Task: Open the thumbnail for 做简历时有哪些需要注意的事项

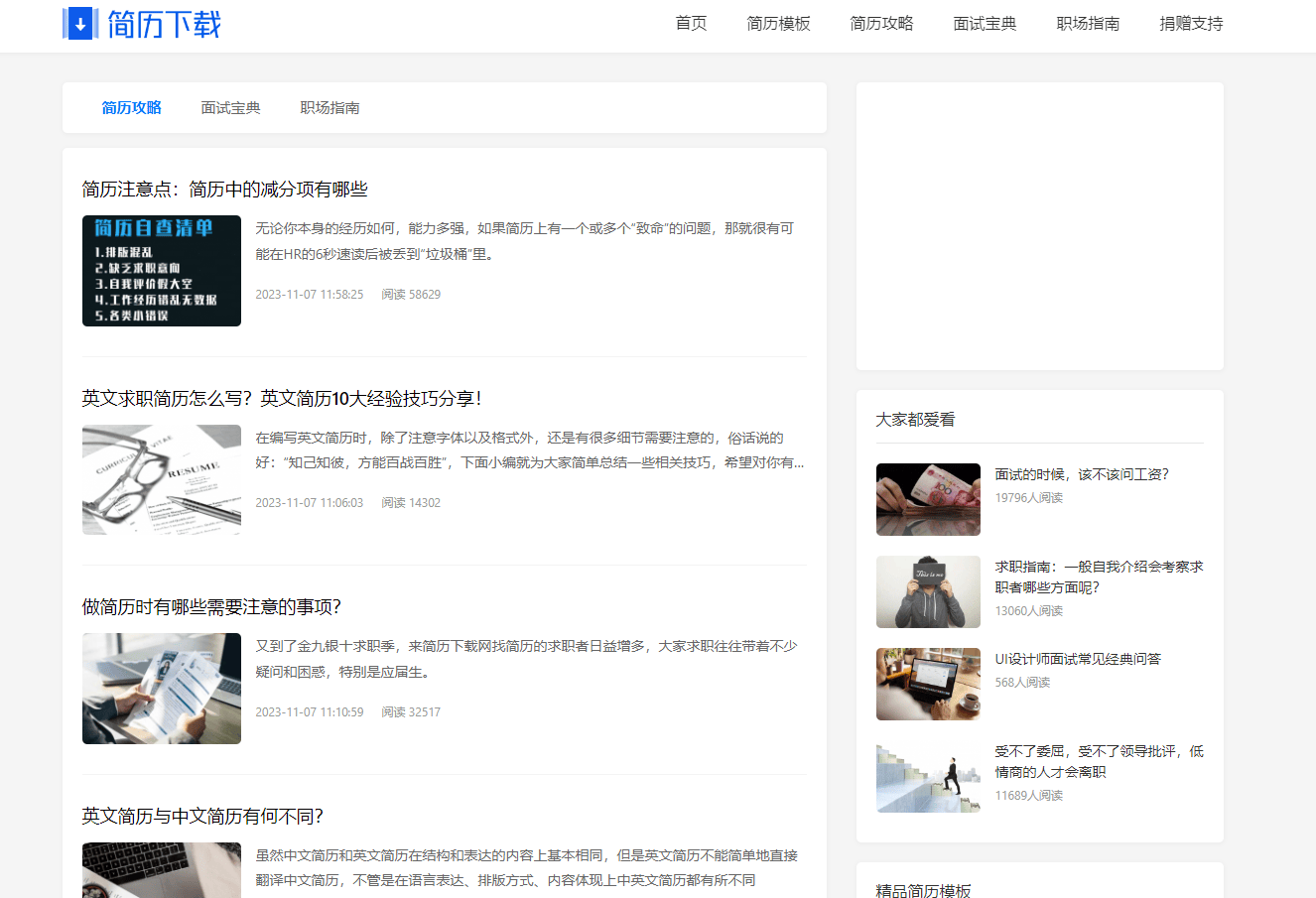Action: pyautogui.click(x=161, y=688)
